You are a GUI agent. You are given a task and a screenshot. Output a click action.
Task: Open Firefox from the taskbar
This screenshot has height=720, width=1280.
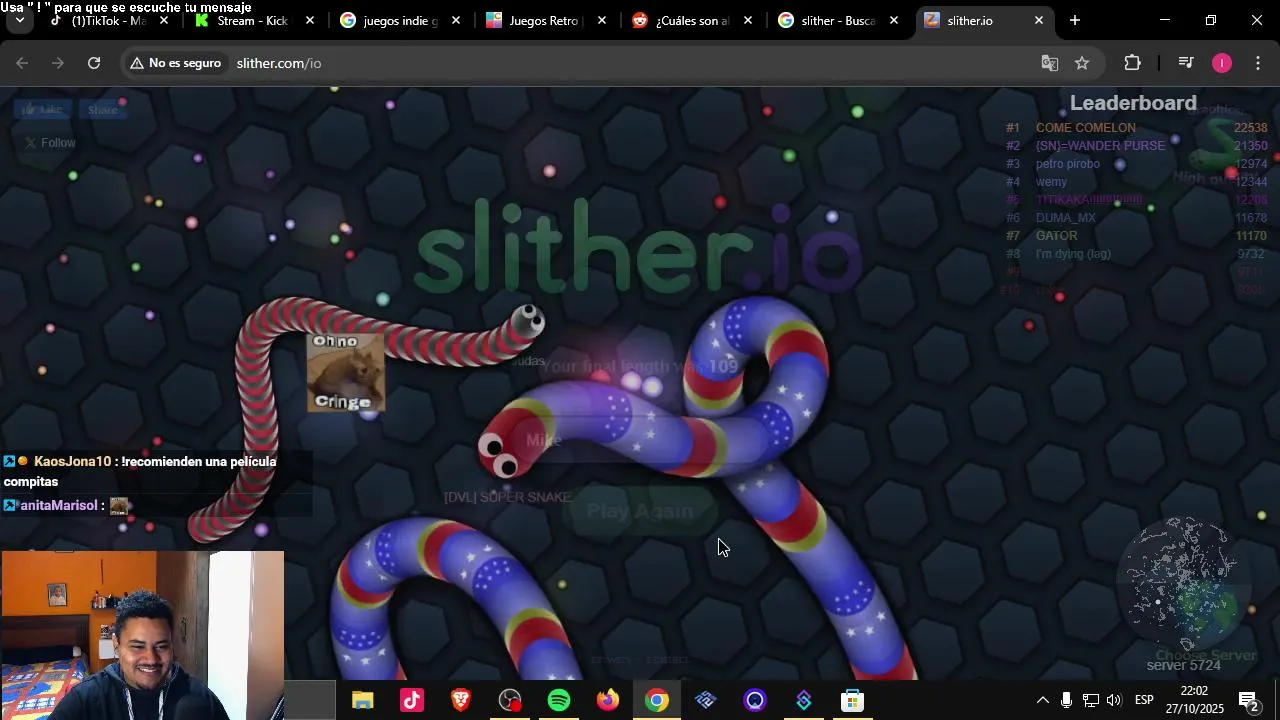click(x=608, y=700)
